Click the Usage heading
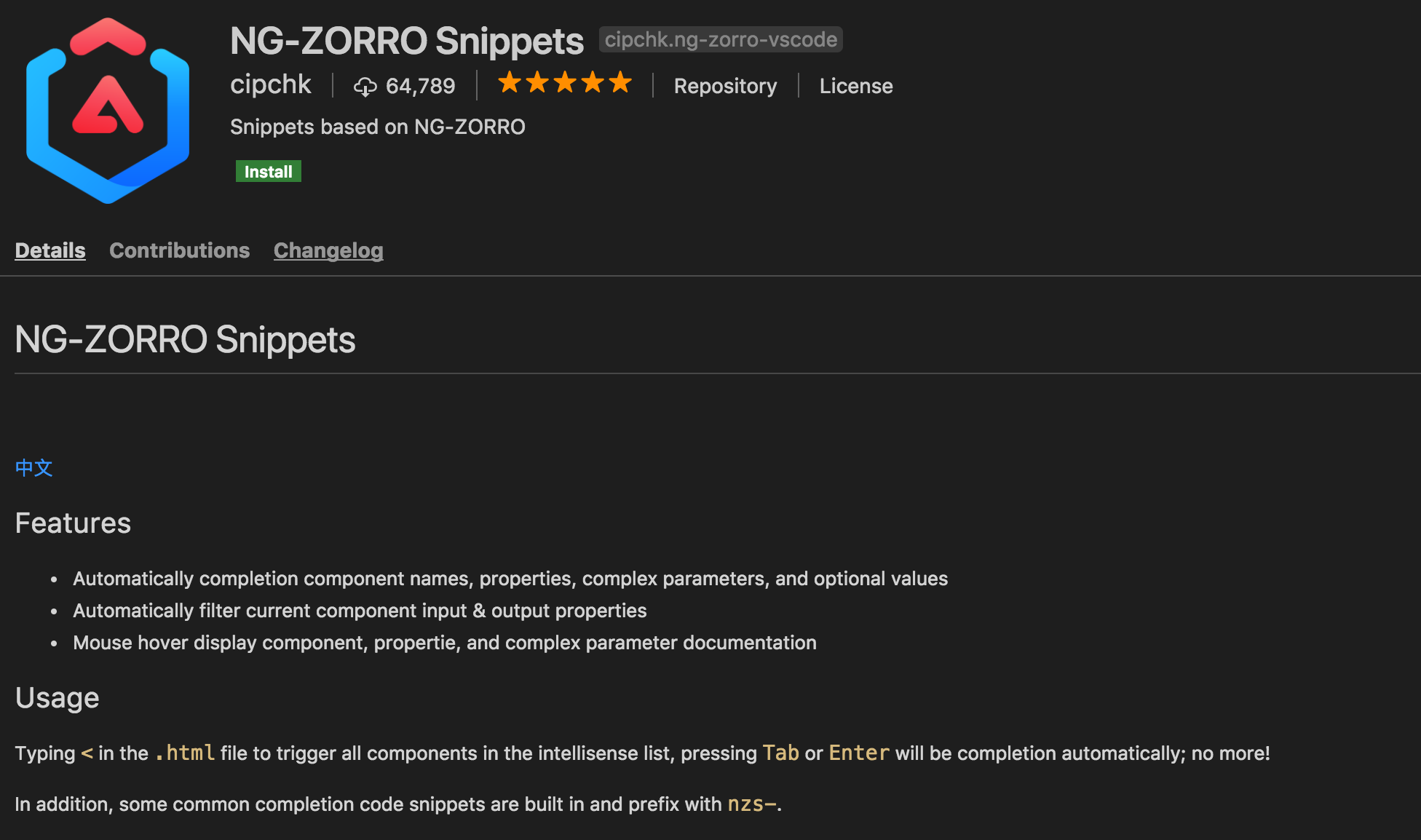Viewport: 1421px width, 840px height. coord(58,698)
